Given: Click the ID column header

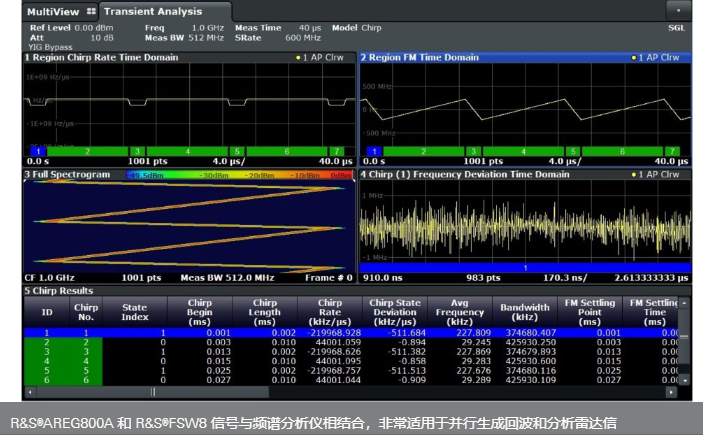Looking at the screenshot, I should pyautogui.click(x=47, y=312).
